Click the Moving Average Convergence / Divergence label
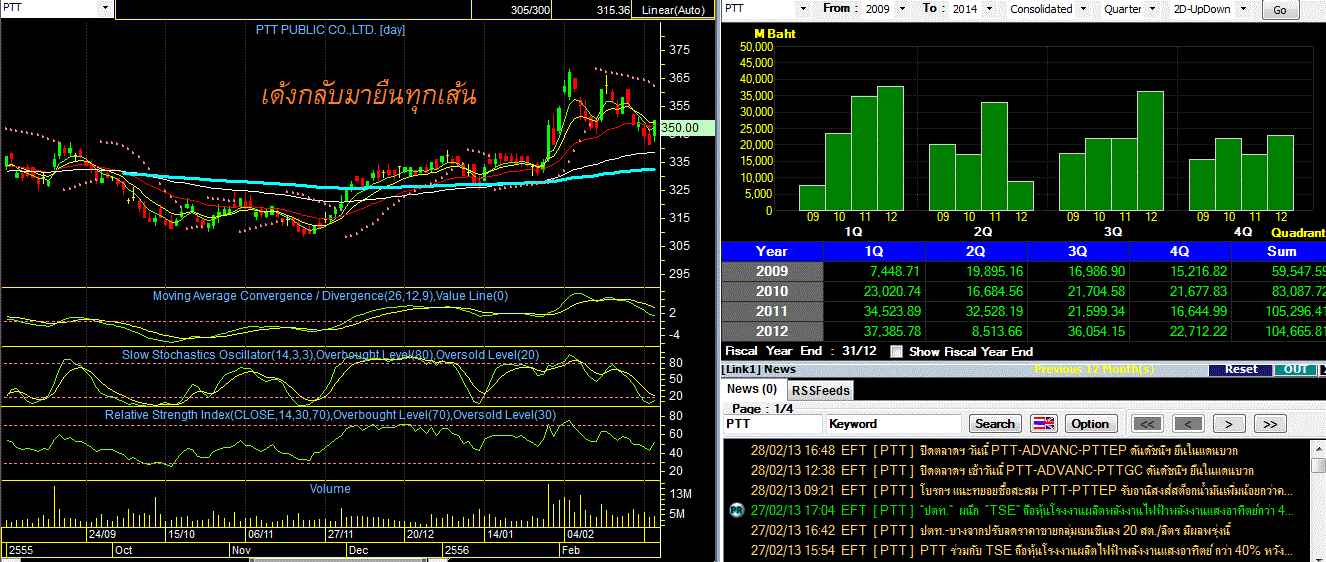The height and width of the screenshot is (562, 1326). [x=330, y=295]
